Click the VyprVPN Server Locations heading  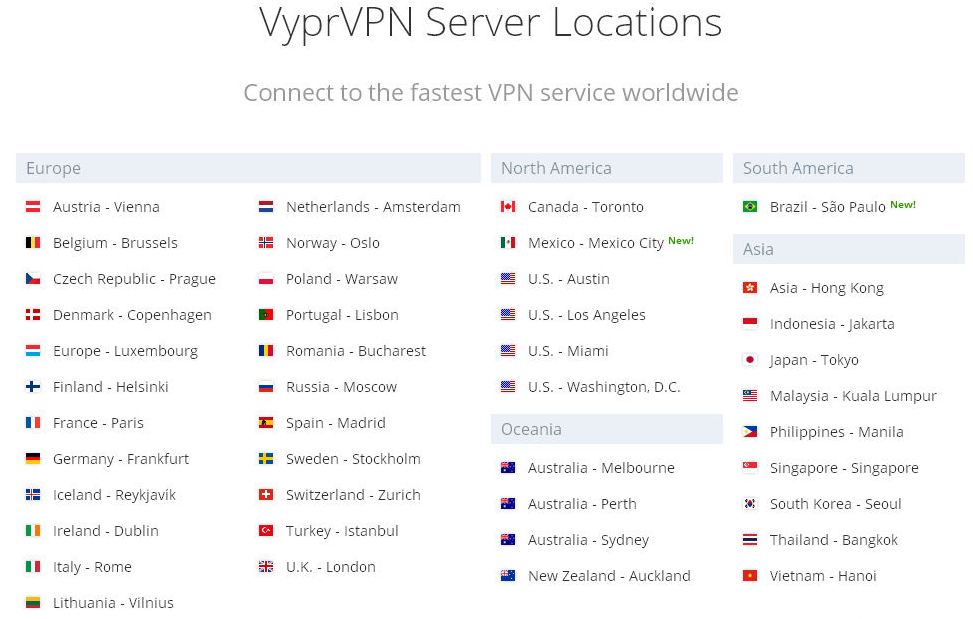coord(491,23)
